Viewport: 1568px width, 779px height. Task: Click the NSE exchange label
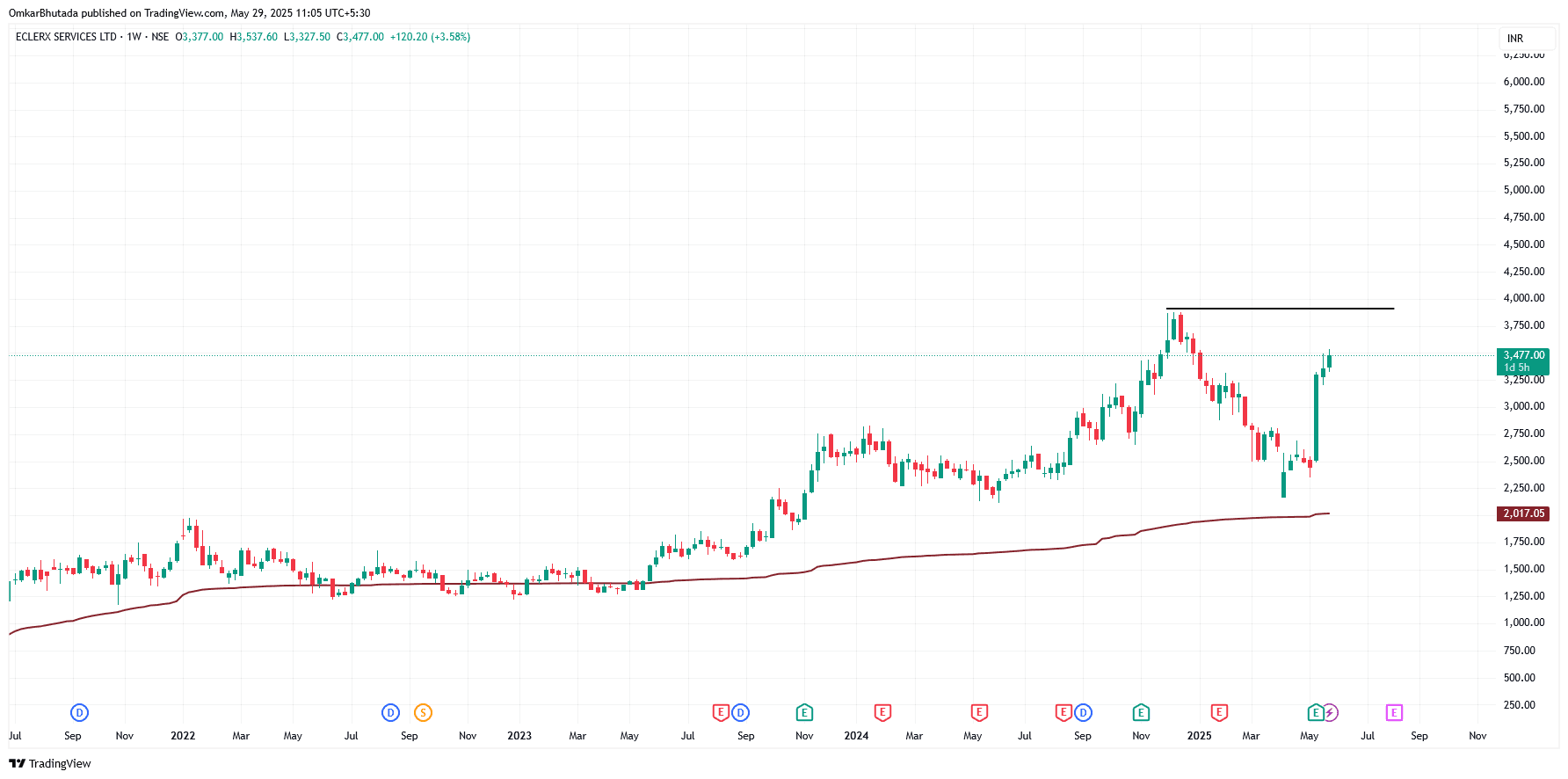pyautogui.click(x=160, y=37)
